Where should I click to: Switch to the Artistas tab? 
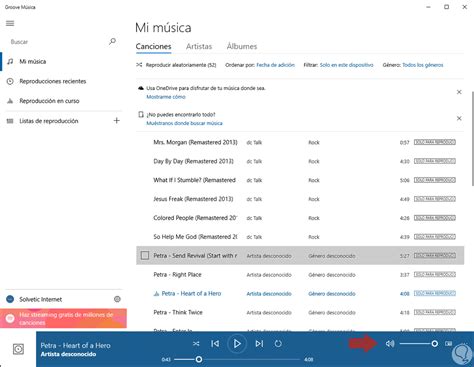pyautogui.click(x=199, y=46)
